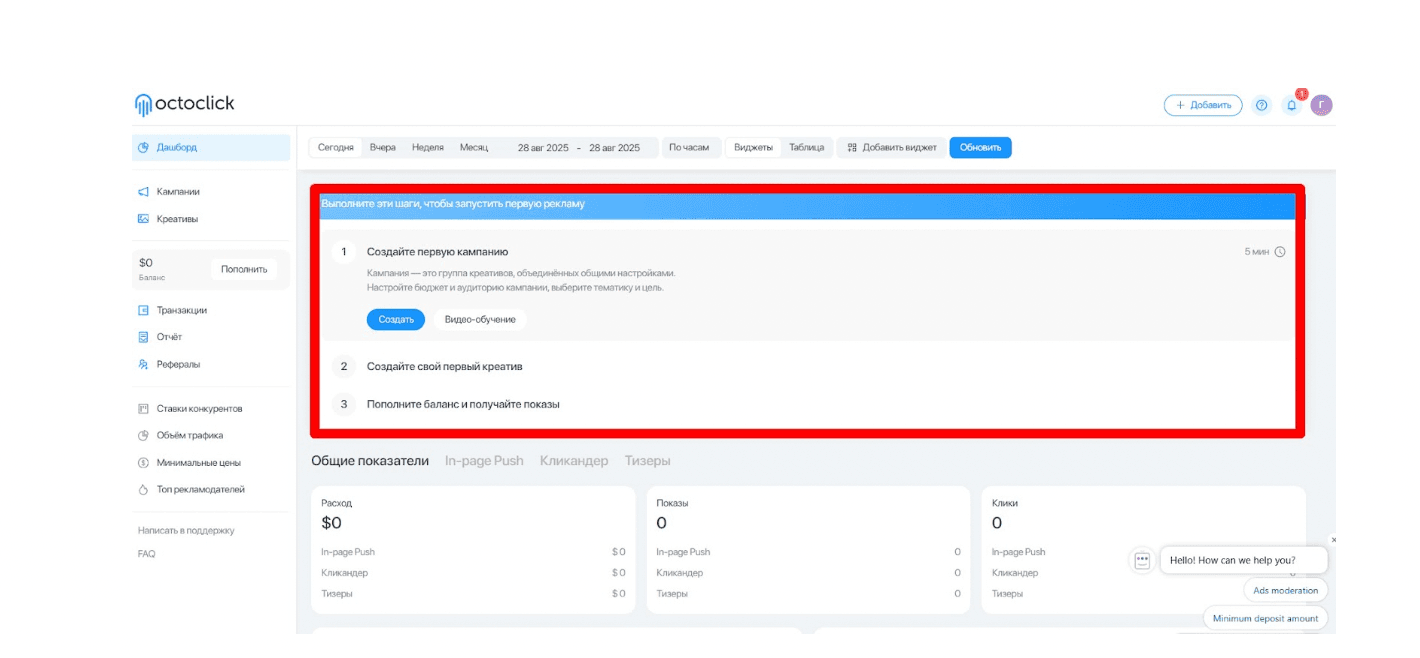
Task: Open the notifications bell icon
Action: click(1291, 105)
